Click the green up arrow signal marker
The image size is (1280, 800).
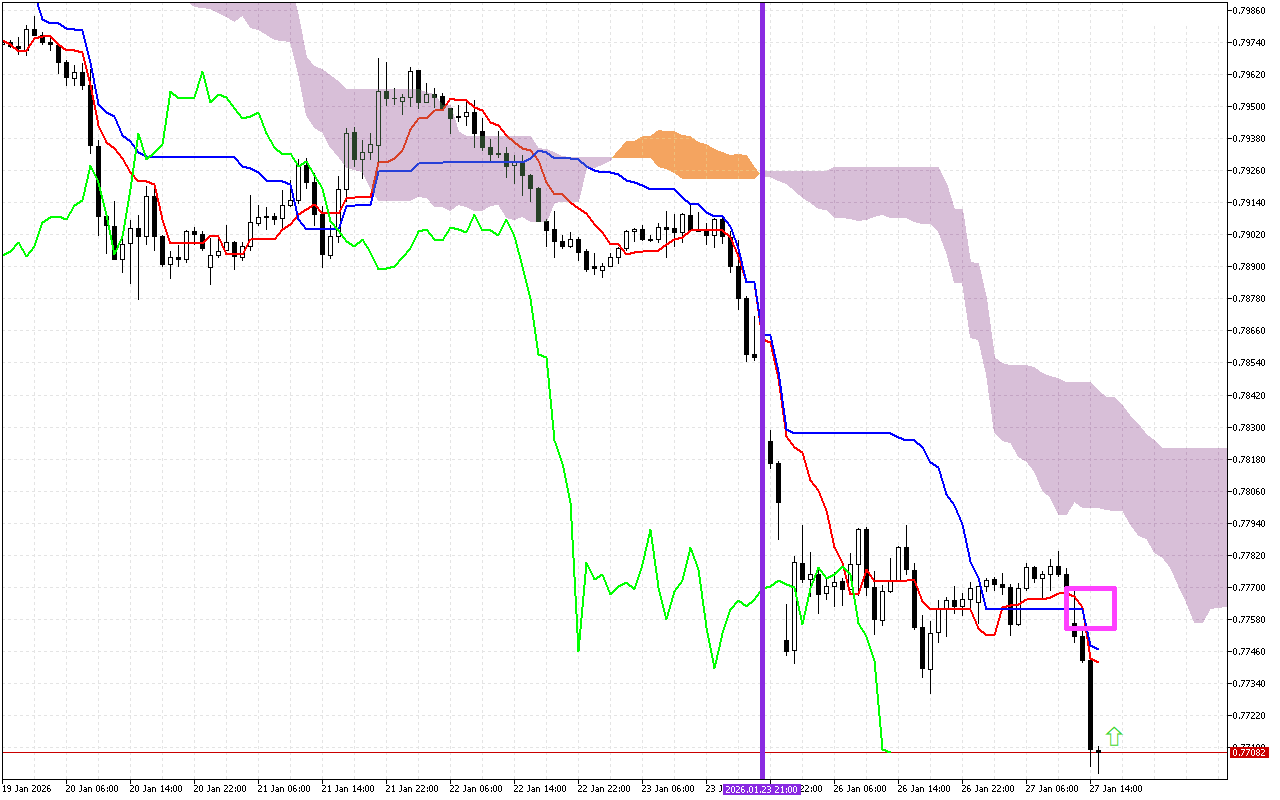pos(1114,737)
